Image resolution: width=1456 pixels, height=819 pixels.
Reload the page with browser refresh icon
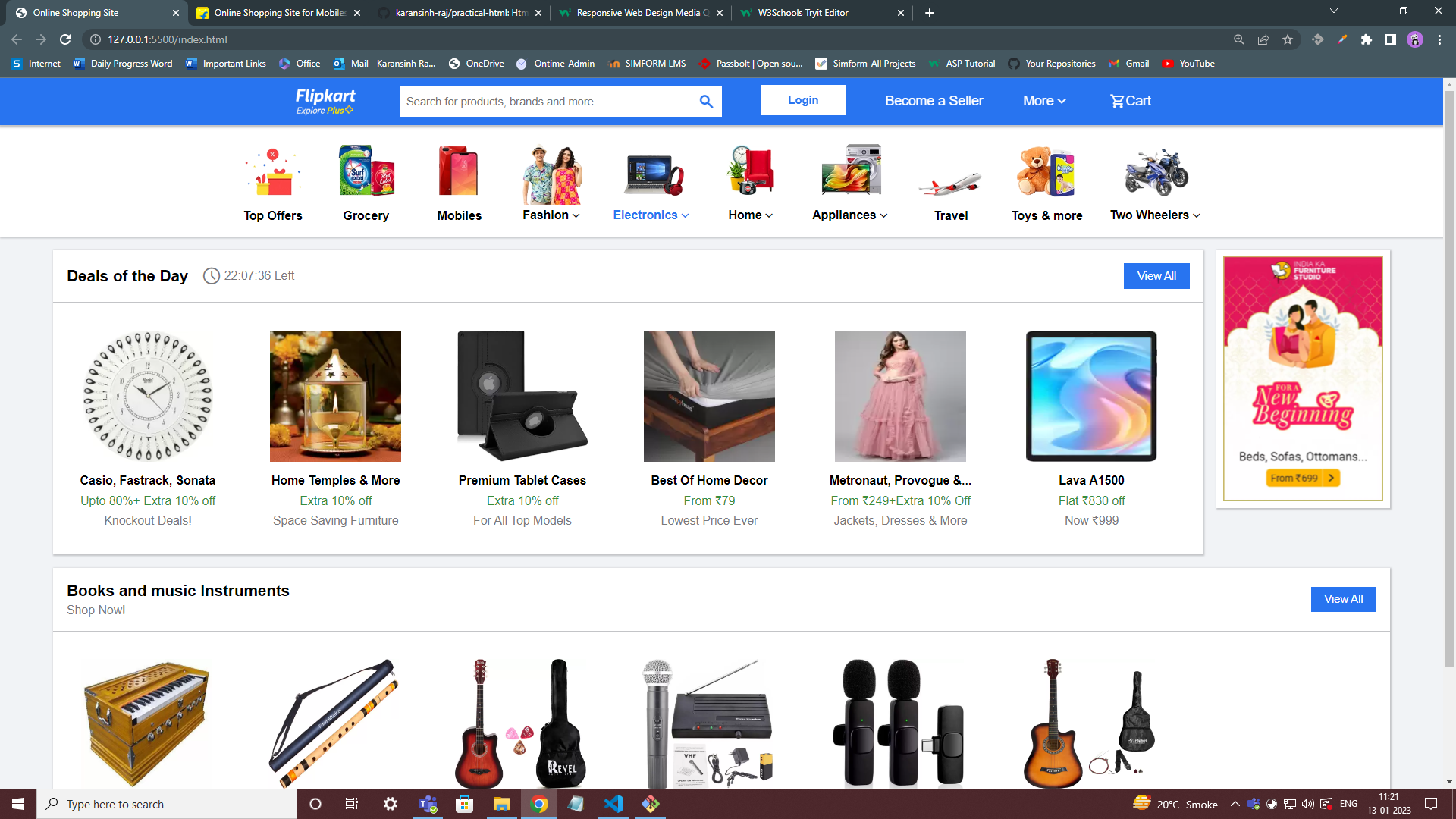coord(65,39)
